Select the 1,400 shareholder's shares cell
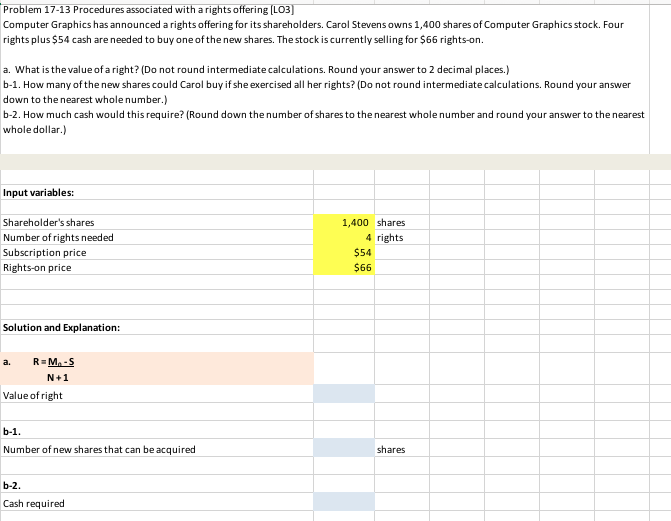The image size is (671, 521). [344, 222]
